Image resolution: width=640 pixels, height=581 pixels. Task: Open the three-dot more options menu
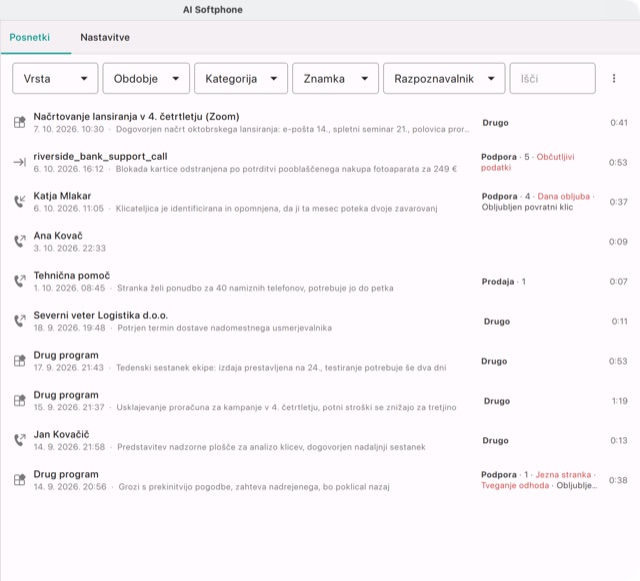614,78
